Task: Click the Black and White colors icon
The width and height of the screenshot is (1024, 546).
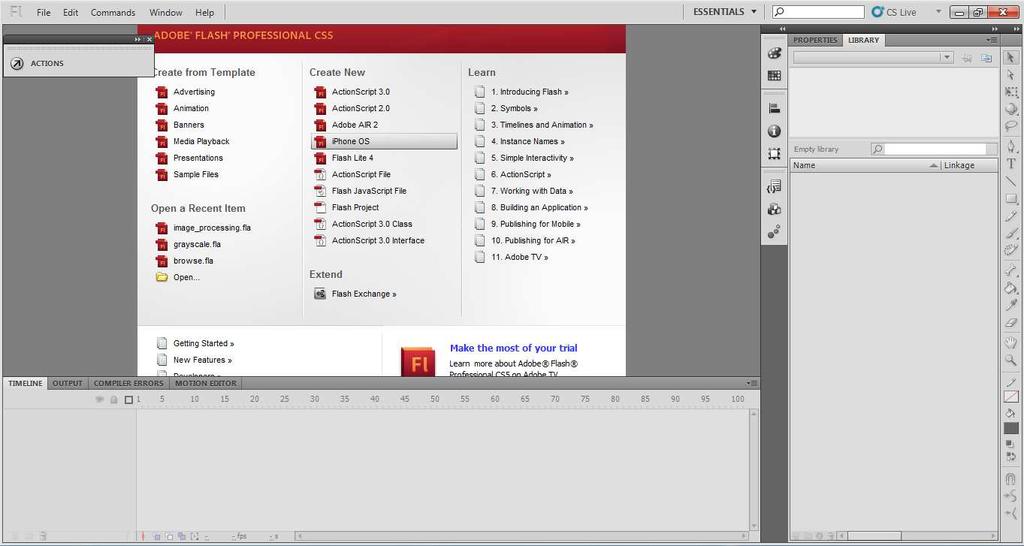Action: tap(1009, 444)
